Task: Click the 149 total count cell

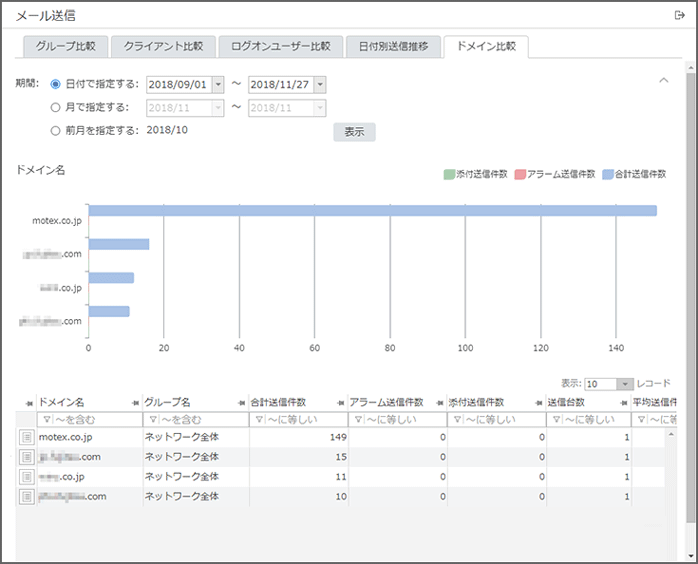Action: coord(299,437)
